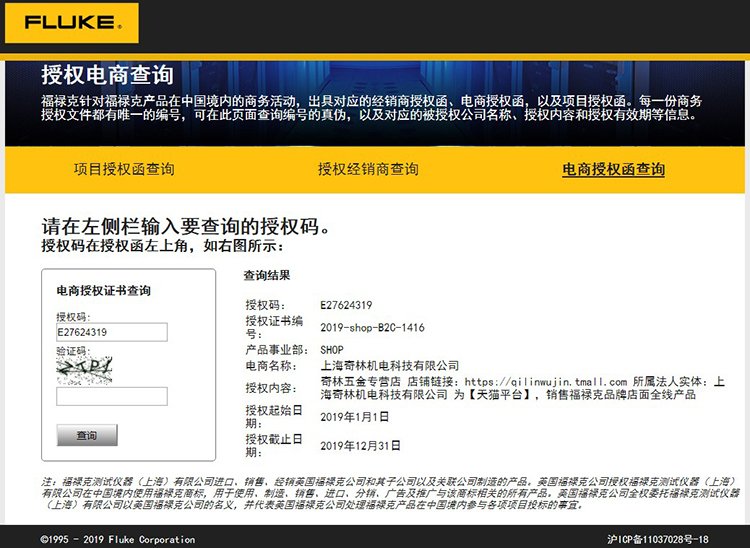
Task: Click the certificate number 2019-shop-B2C-1416
Action: click(373, 328)
